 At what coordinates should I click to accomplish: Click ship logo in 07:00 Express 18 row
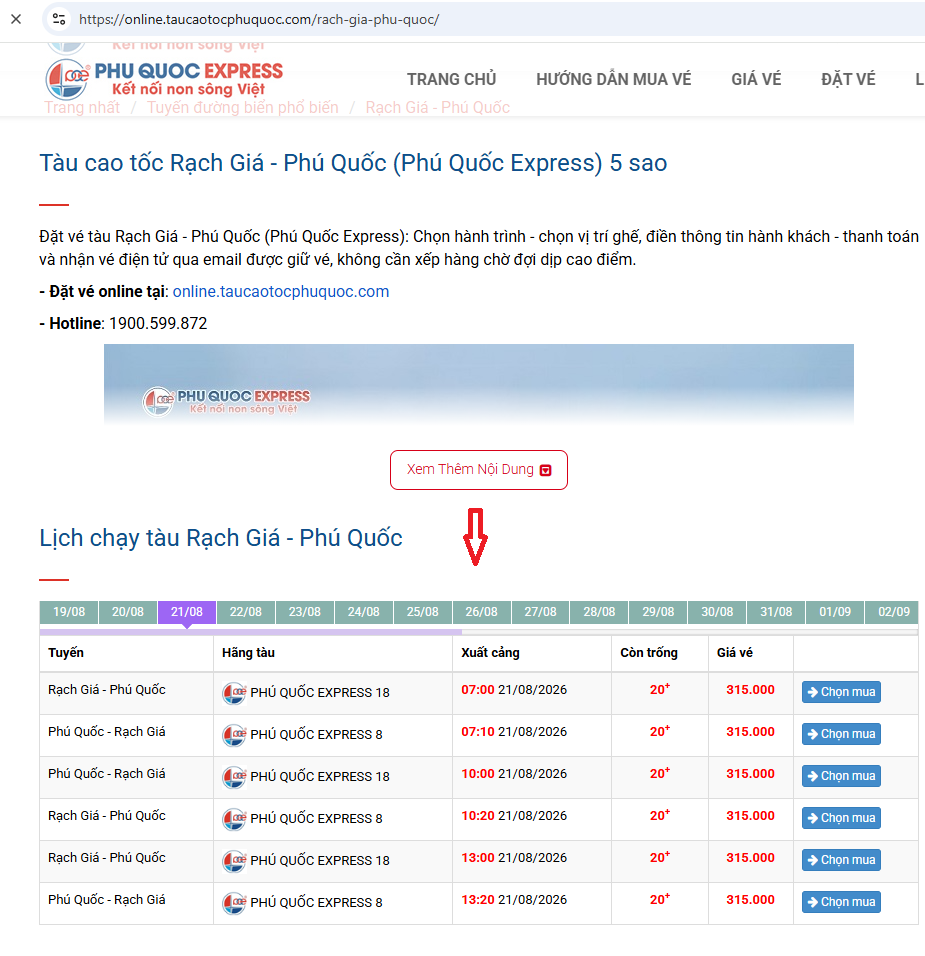pos(234,693)
